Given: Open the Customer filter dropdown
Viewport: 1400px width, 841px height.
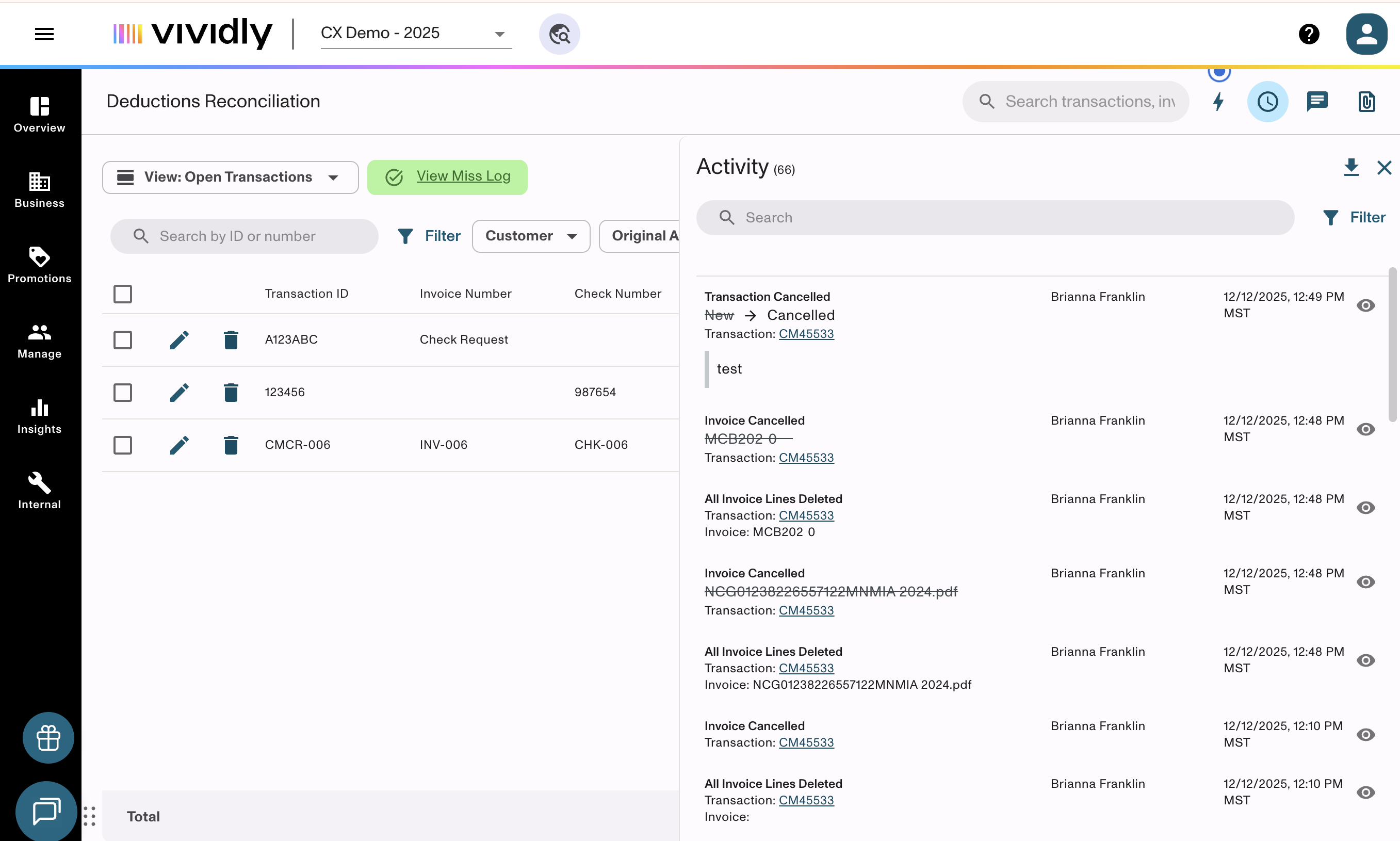Looking at the screenshot, I should coord(530,236).
